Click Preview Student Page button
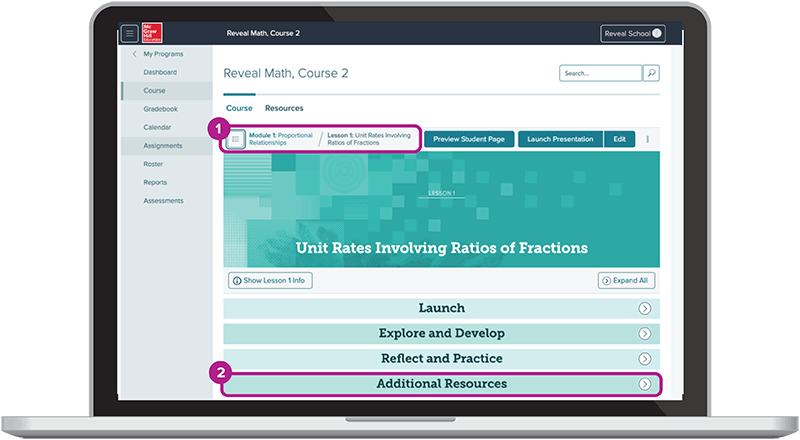The image size is (800, 440). tap(469, 139)
